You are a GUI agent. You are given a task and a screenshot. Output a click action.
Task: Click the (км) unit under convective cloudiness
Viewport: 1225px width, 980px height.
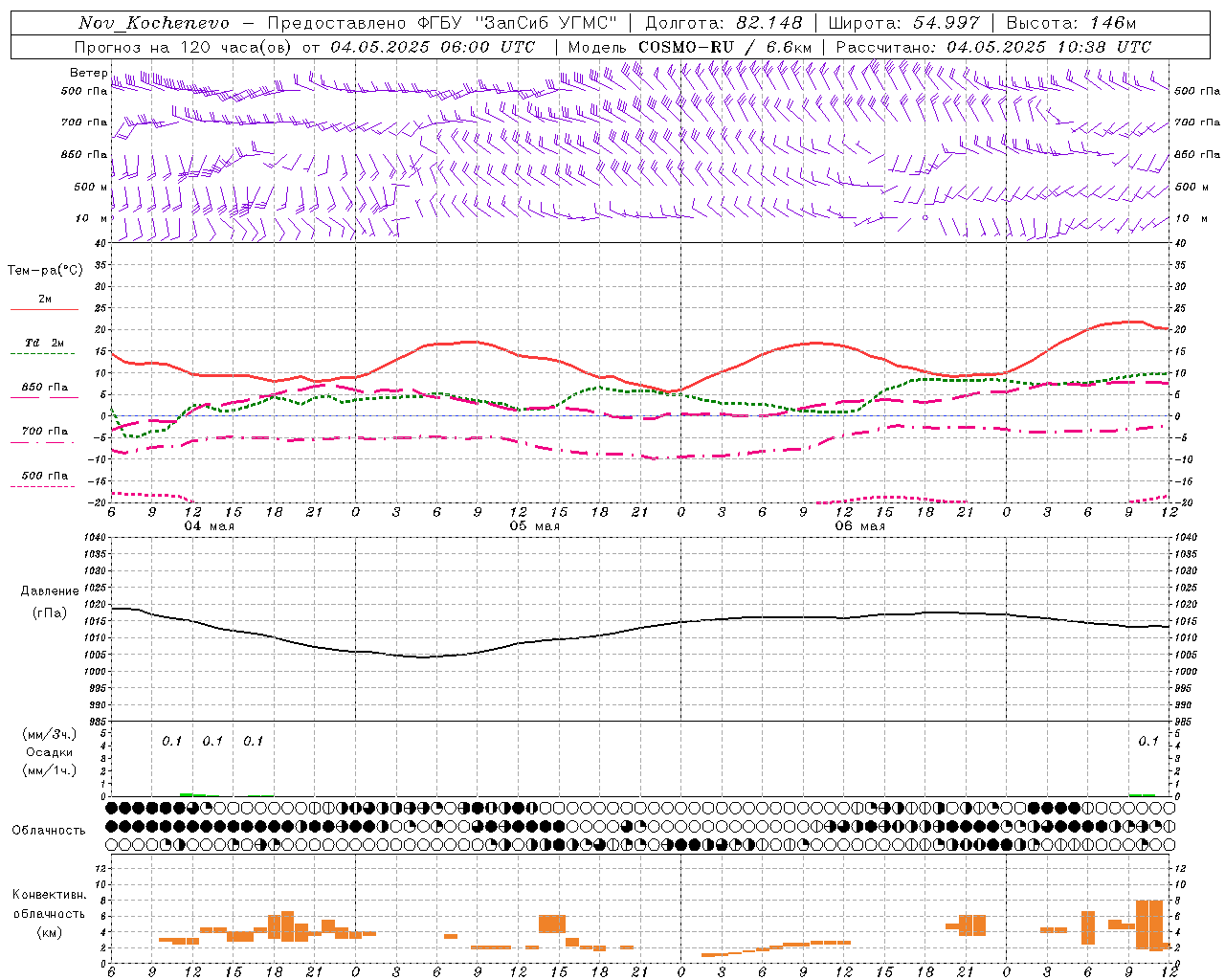click(50, 932)
